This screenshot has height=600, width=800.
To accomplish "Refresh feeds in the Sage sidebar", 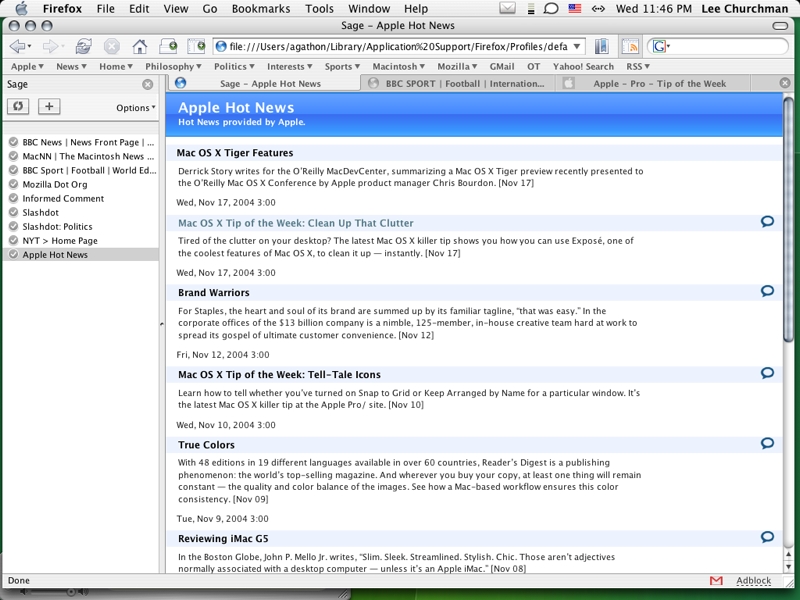I will click(18, 107).
